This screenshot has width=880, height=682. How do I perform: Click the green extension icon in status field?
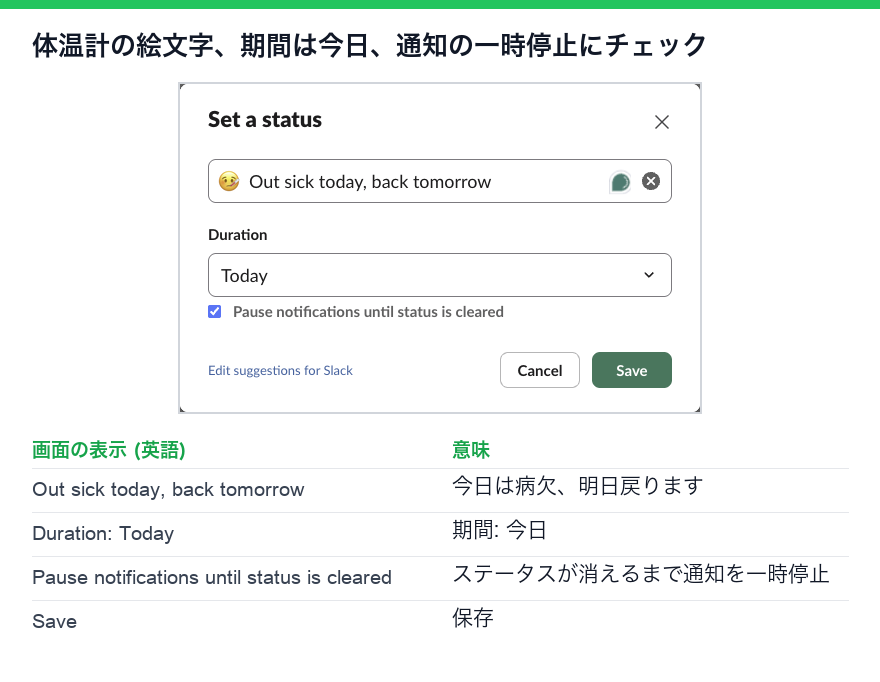620,182
